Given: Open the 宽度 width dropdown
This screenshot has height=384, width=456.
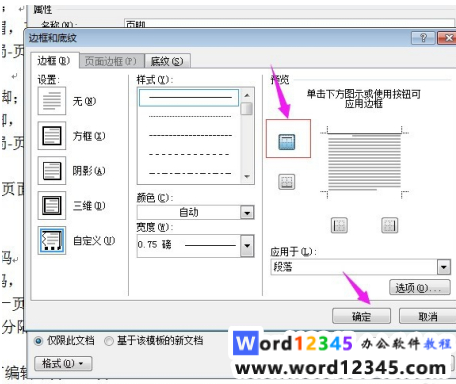Looking at the screenshot, I should pos(247,246).
